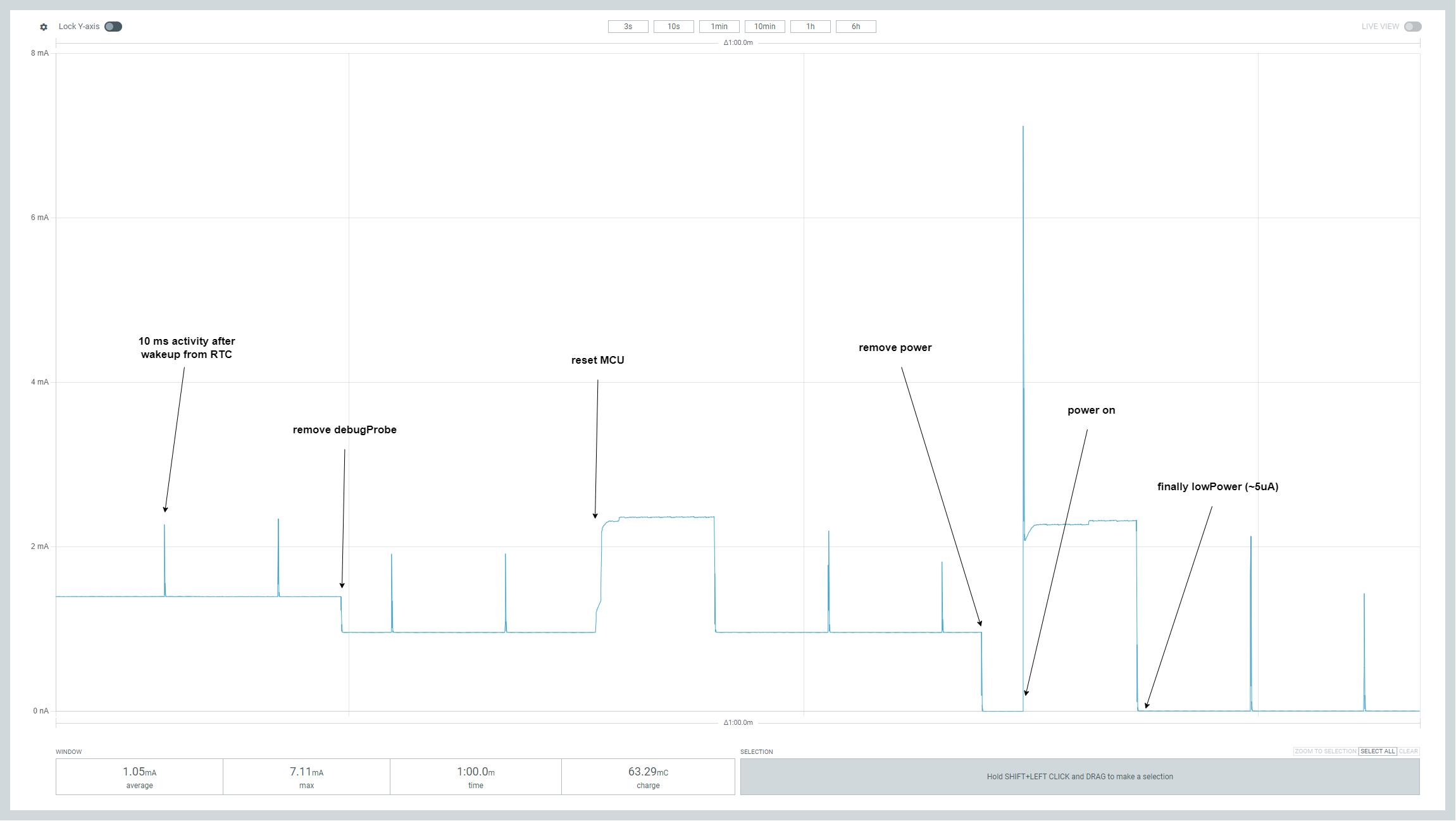This screenshot has height=821, width=1456.
Task: Select the 3s time window button
Action: [628, 27]
